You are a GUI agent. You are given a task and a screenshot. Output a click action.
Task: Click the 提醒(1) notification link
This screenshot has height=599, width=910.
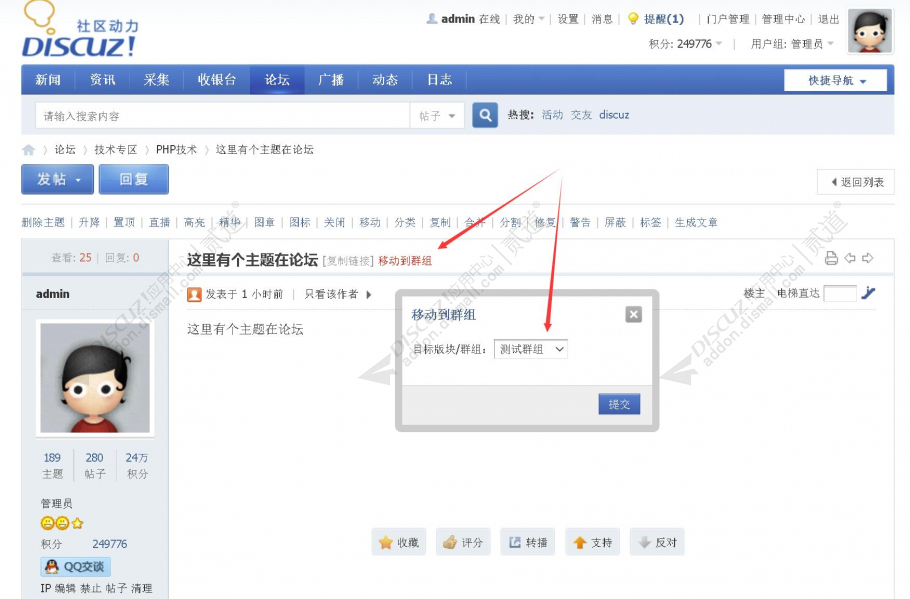[x=663, y=19]
